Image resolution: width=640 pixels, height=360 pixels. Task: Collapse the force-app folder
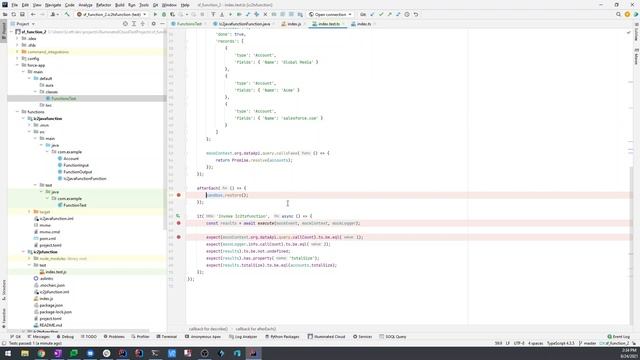(x=17, y=65)
